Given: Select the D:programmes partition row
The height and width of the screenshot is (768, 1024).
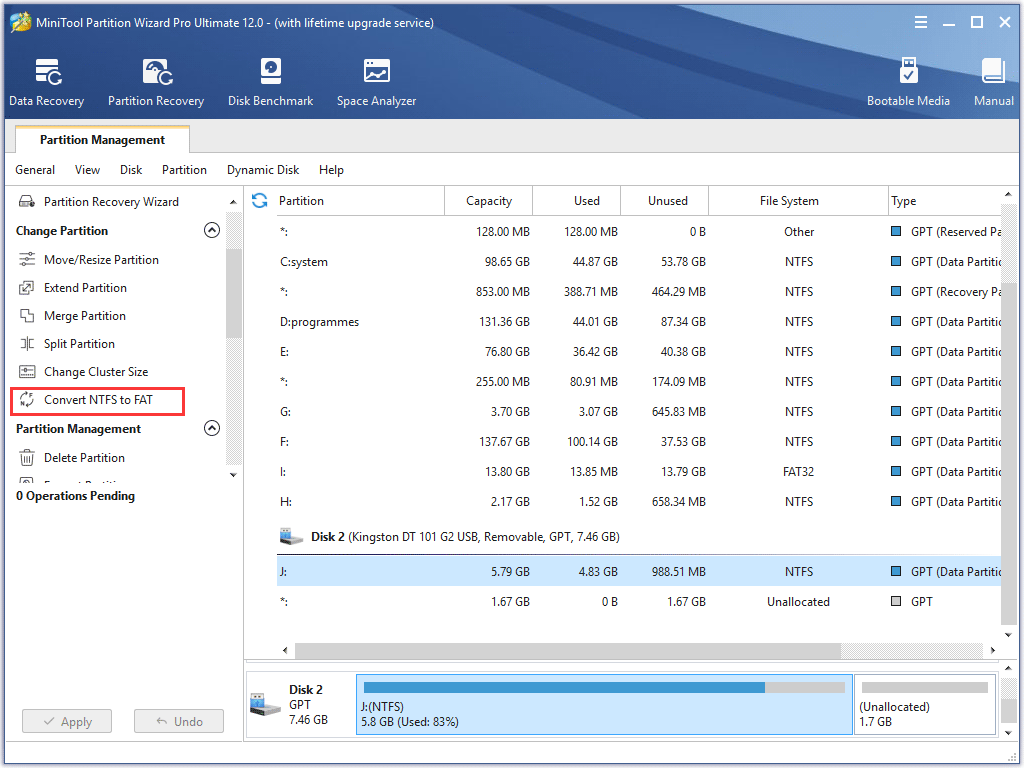Looking at the screenshot, I should (639, 322).
